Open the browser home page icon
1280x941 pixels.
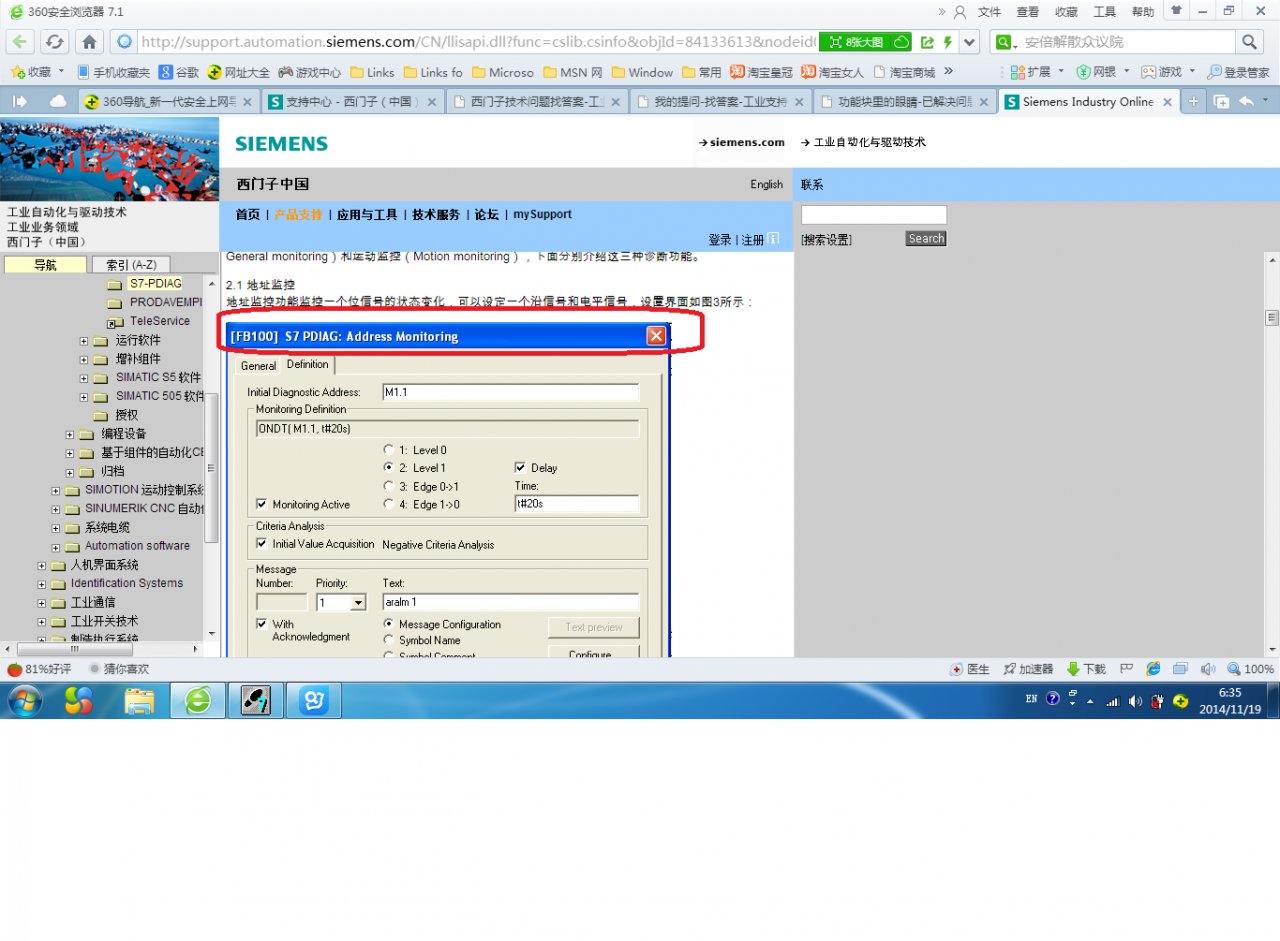[x=89, y=42]
